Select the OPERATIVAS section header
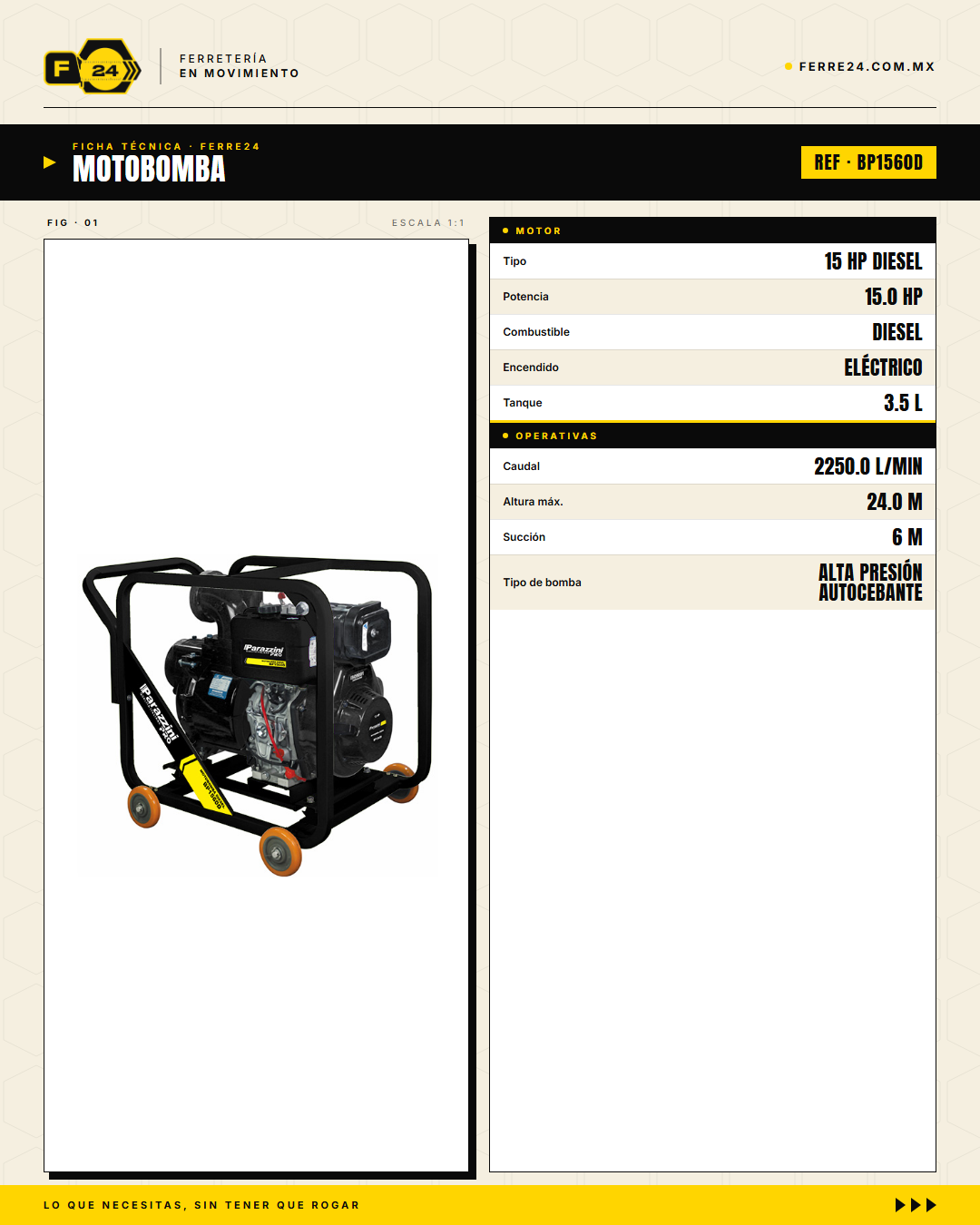The height and width of the screenshot is (1225, 980). pyautogui.click(x=712, y=436)
